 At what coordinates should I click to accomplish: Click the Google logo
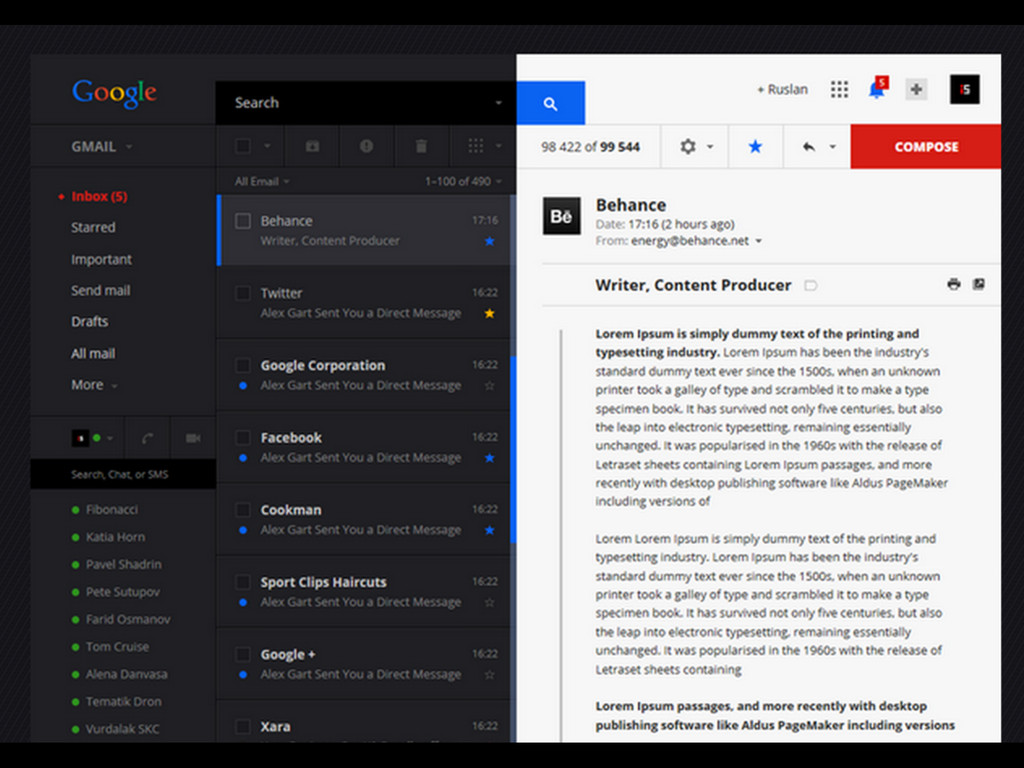[x=114, y=93]
